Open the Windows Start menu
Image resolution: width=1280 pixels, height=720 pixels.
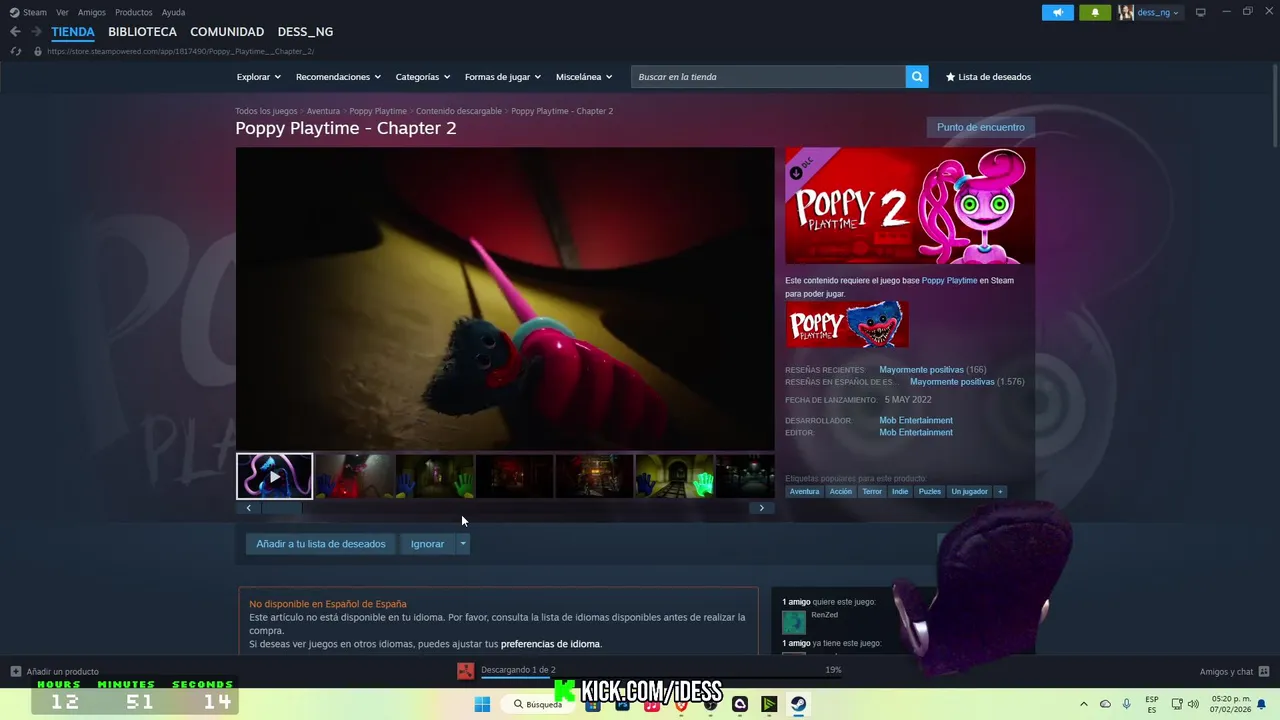[482, 704]
